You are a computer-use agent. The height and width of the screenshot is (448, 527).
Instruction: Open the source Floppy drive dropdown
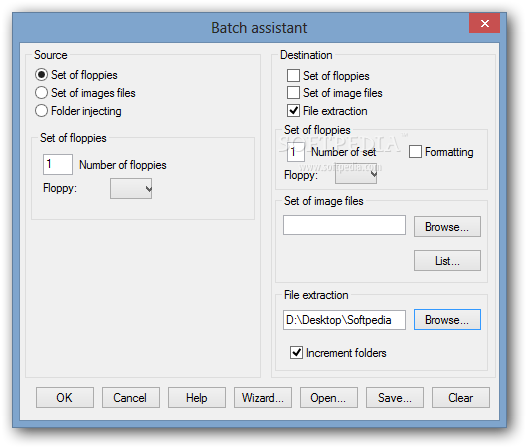(x=131, y=189)
